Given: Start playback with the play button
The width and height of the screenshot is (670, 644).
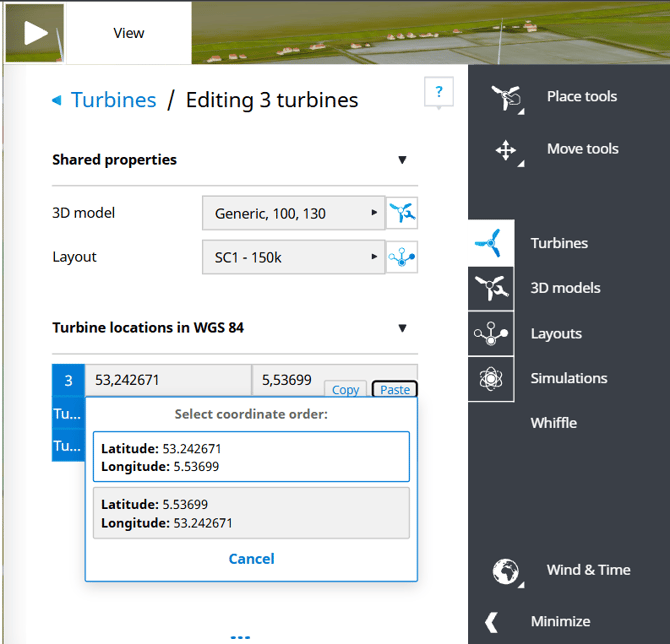Looking at the screenshot, I should click(x=35, y=33).
